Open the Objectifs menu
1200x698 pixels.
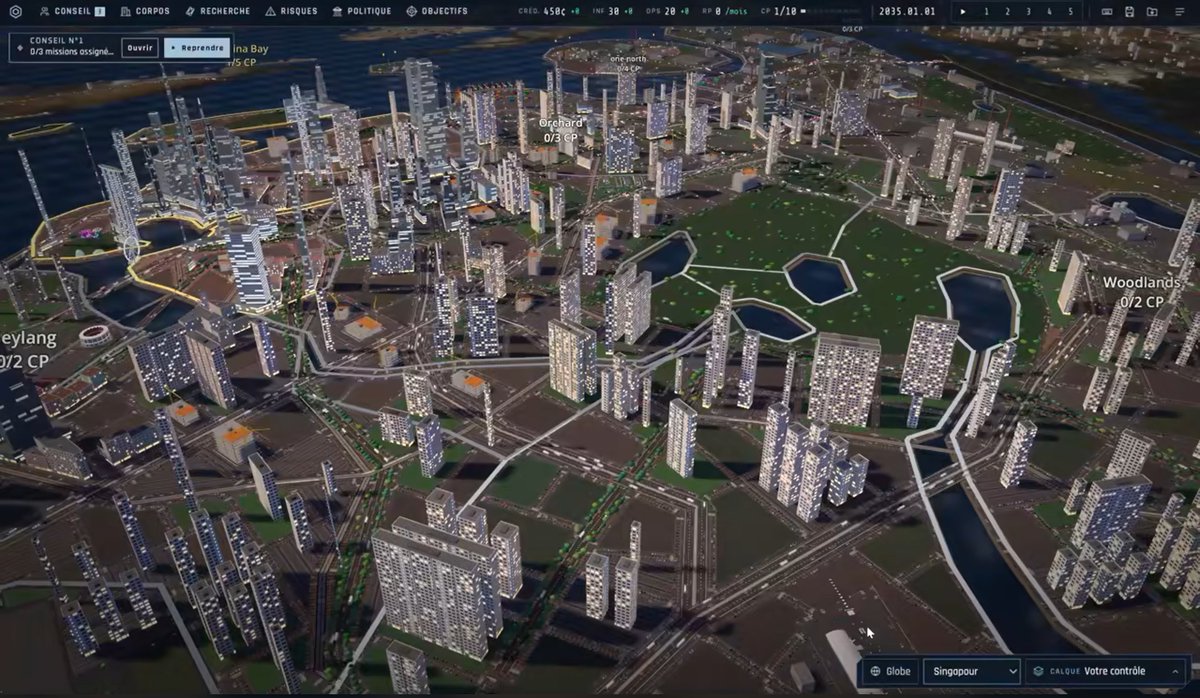coord(438,11)
